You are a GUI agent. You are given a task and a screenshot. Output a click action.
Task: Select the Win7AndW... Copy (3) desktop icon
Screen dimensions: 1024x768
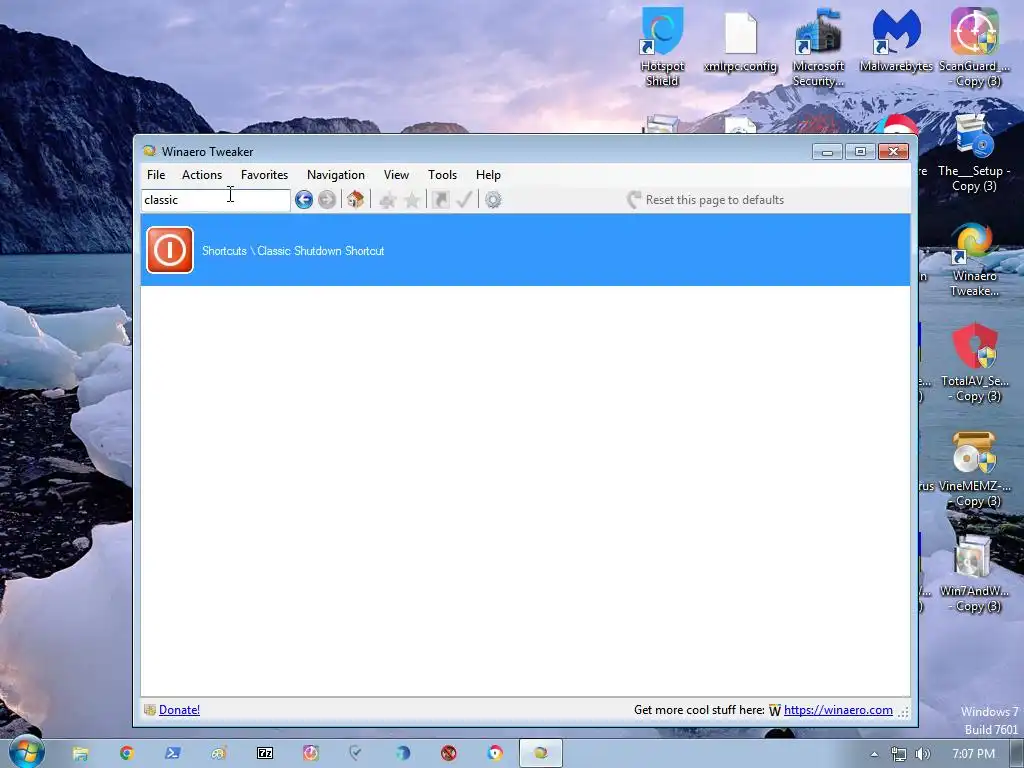coord(974,573)
